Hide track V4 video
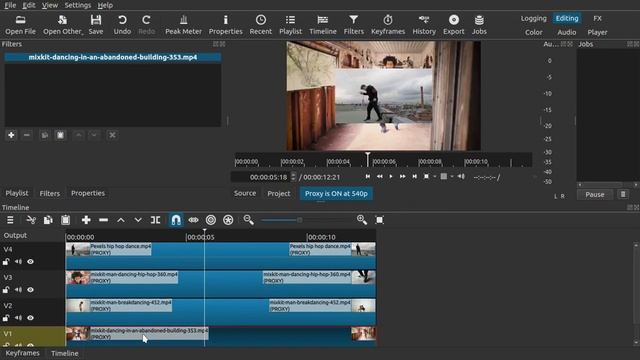This screenshot has width=640, height=360. (x=31, y=262)
